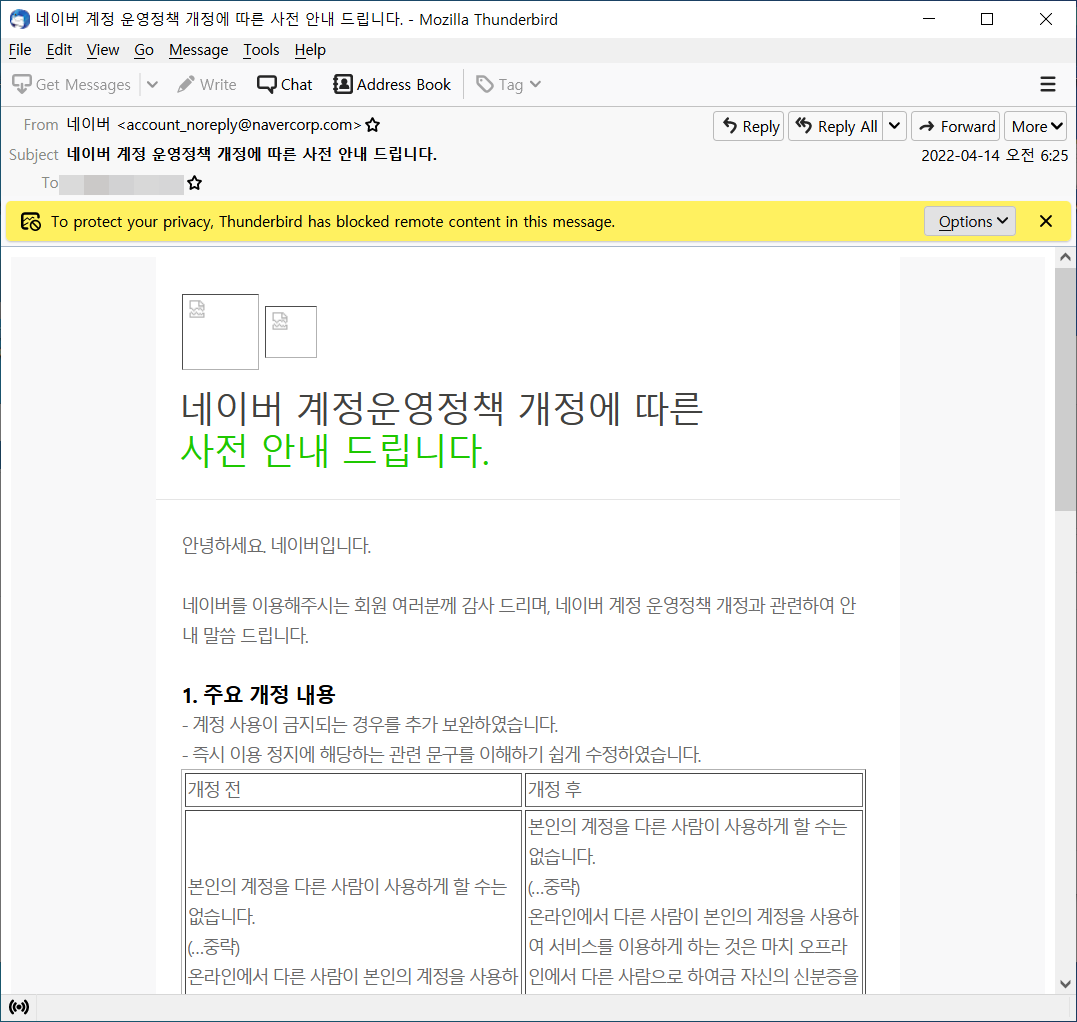Click the heading 1. 주요 개정 내용
Image resolution: width=1077 pixels, height=1022 pixels.
[x=259, y=694]
